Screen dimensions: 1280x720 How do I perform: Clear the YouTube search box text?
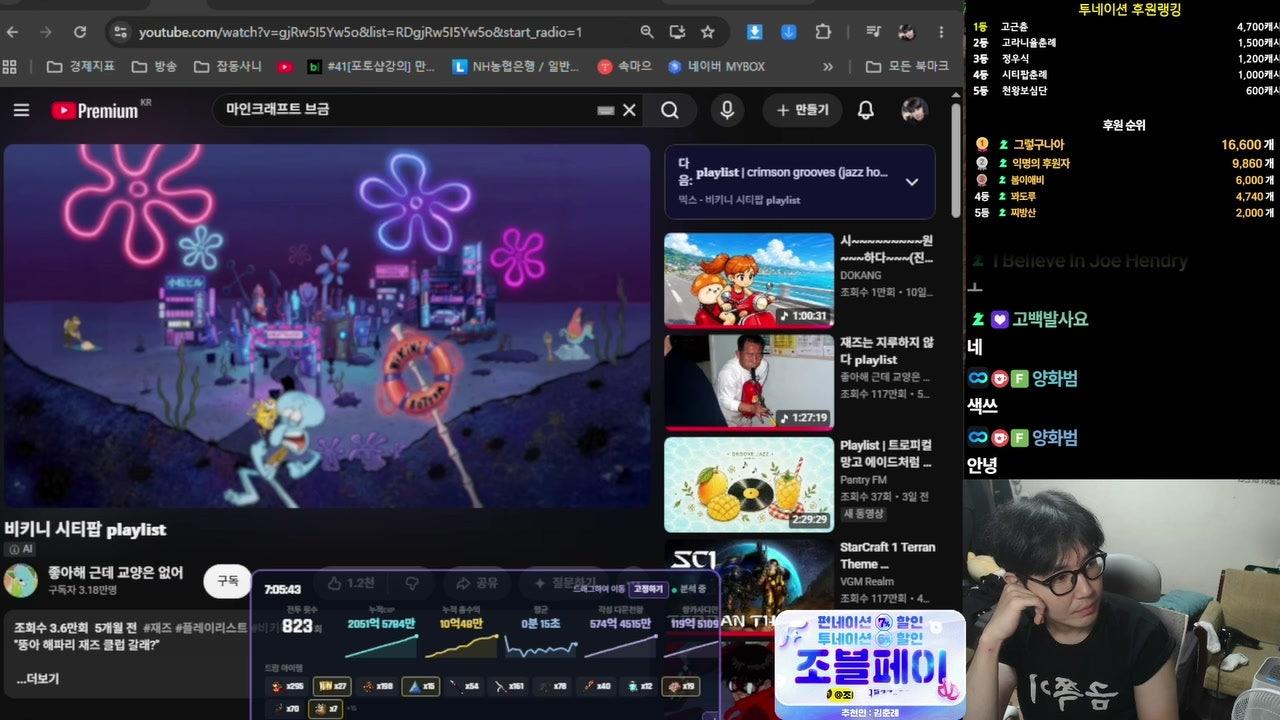[629, 110]
